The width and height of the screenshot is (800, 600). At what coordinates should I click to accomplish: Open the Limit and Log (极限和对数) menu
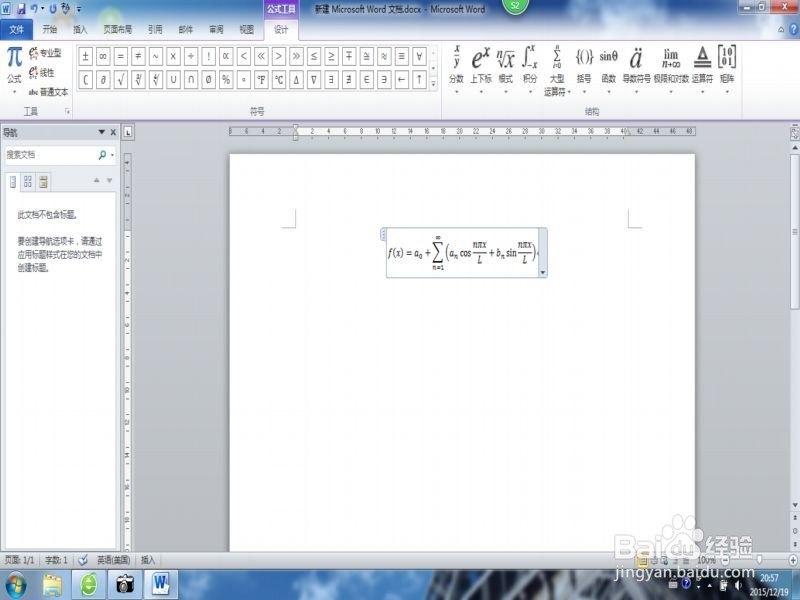pyautogui.click(x=671, y=70)
